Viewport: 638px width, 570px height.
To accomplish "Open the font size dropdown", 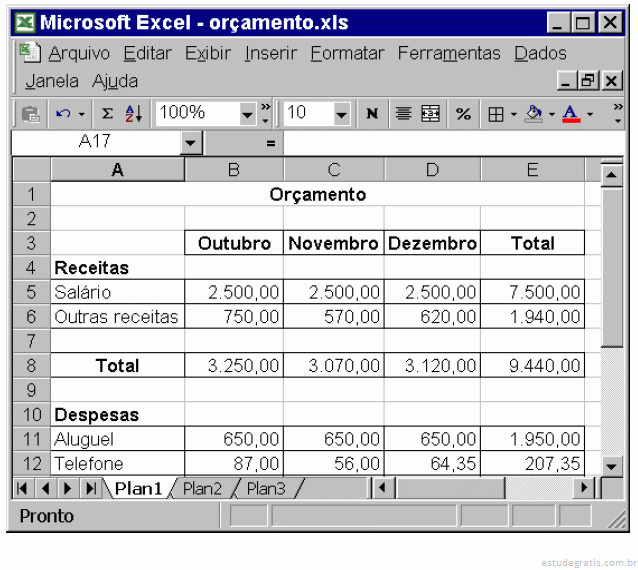I will click(342, 114).
